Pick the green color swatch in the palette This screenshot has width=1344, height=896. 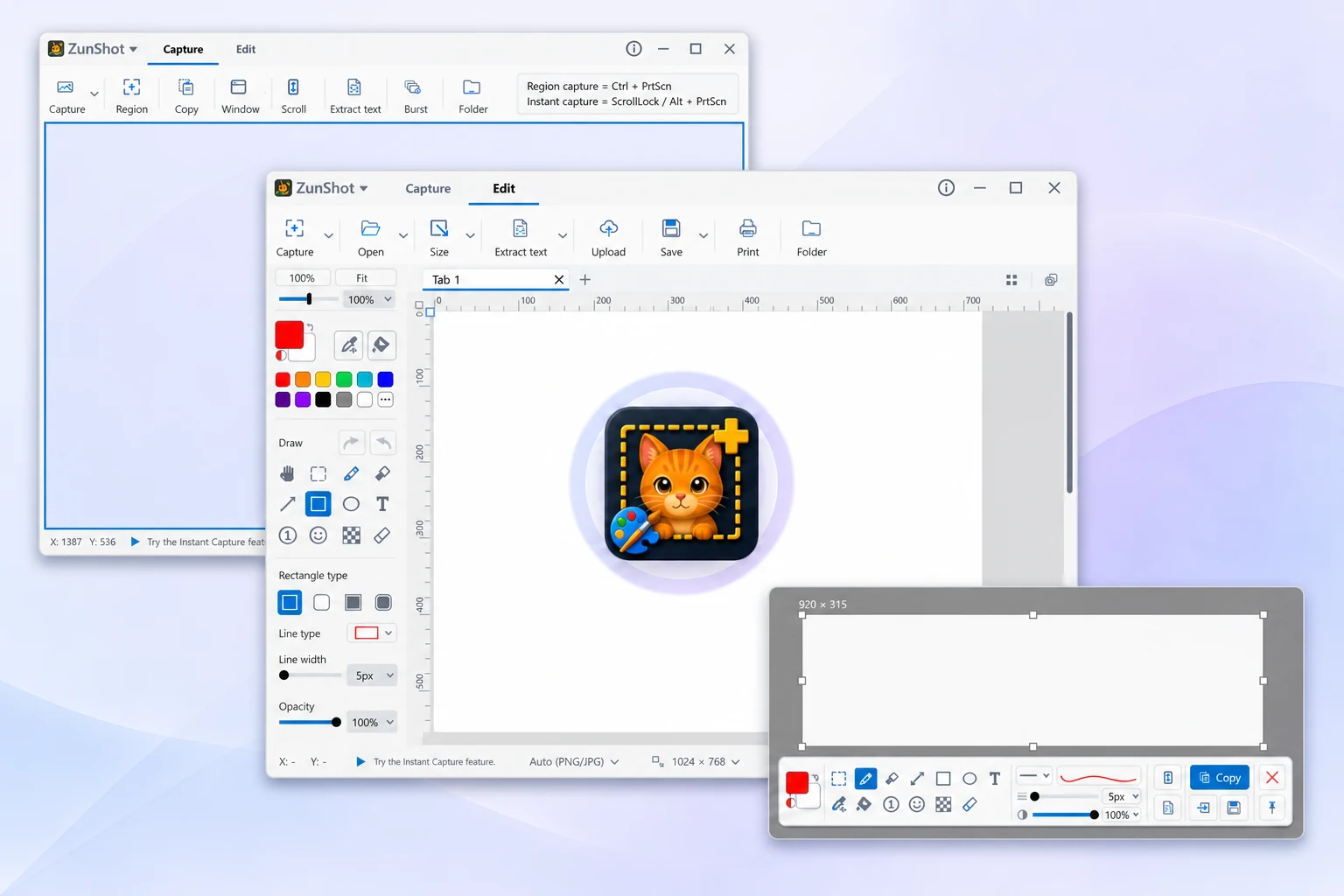pos(344,379)
